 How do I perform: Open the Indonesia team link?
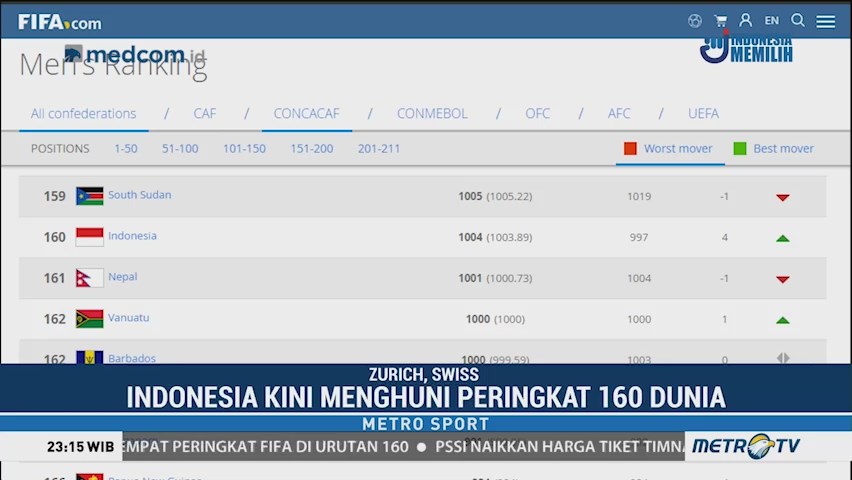pos(132,235)
